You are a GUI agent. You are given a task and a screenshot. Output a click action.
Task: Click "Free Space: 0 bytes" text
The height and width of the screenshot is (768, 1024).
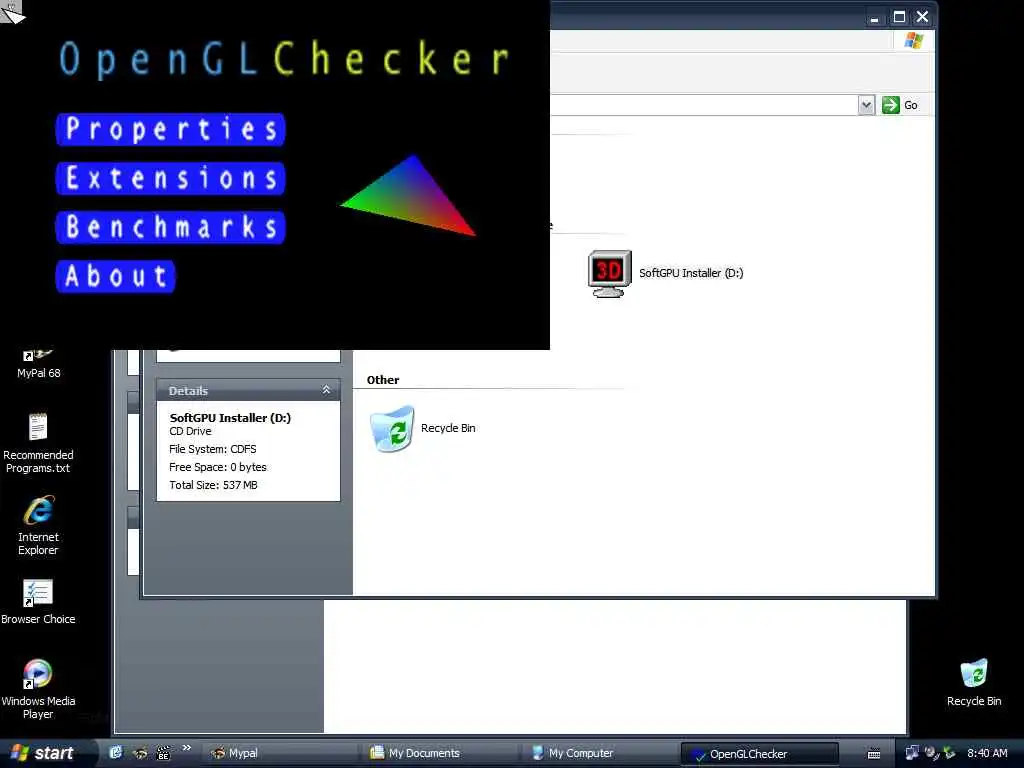pyautogui.click(x=218, y=467)
